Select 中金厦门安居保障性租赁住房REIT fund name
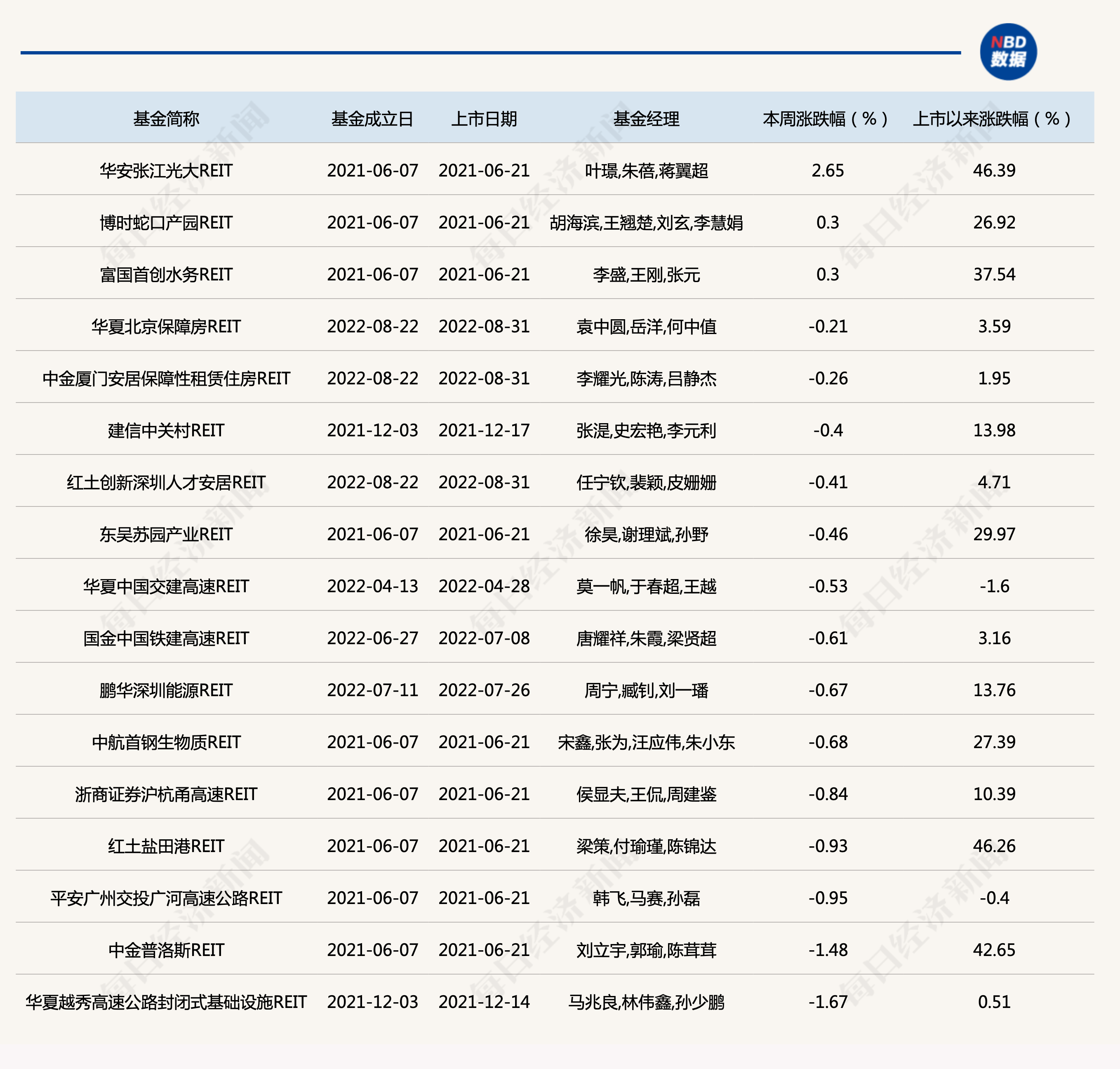1120x1069 pixels. pos(166,378)
